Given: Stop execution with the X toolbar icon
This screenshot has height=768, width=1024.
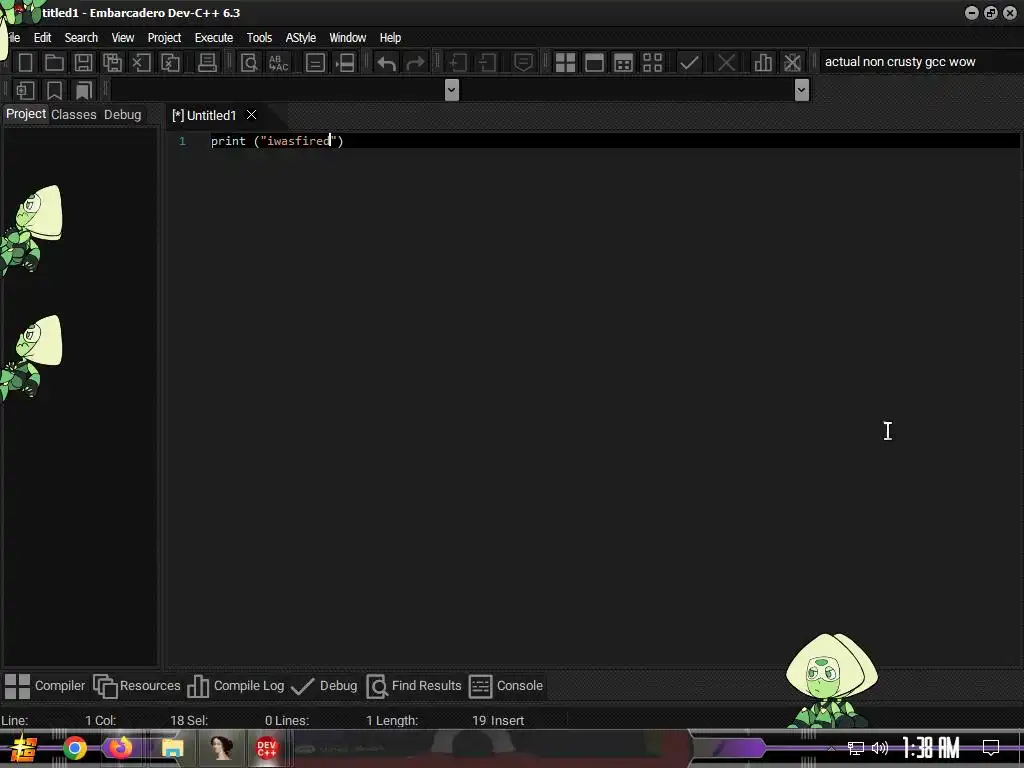Looking at the screenshot, I should point(726,63).
